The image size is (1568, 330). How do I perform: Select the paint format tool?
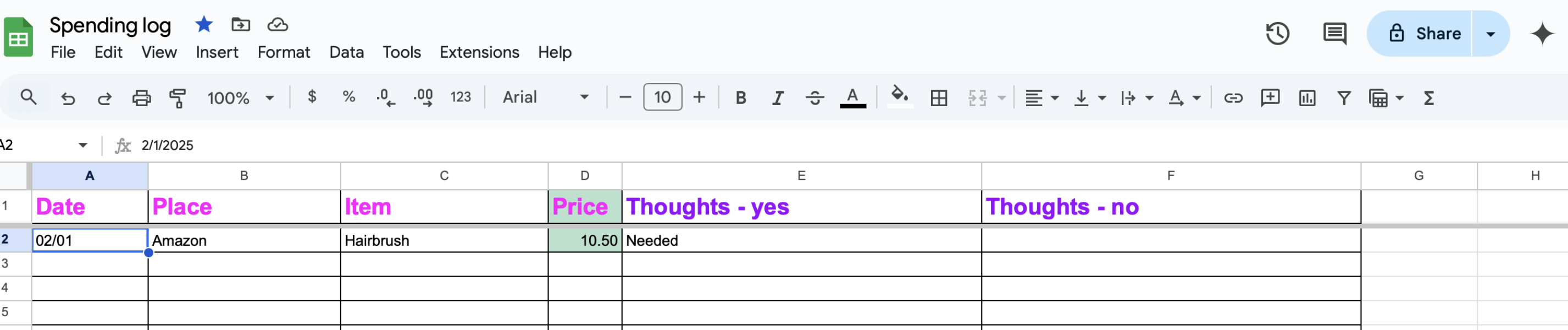[x=177, y=97]
